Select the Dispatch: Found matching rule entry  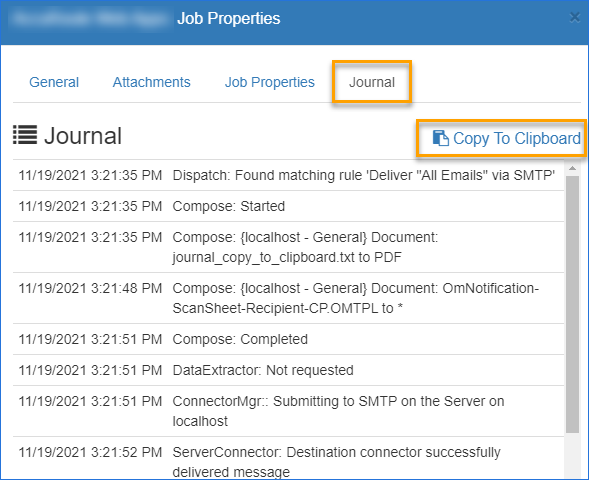[288, 175]
